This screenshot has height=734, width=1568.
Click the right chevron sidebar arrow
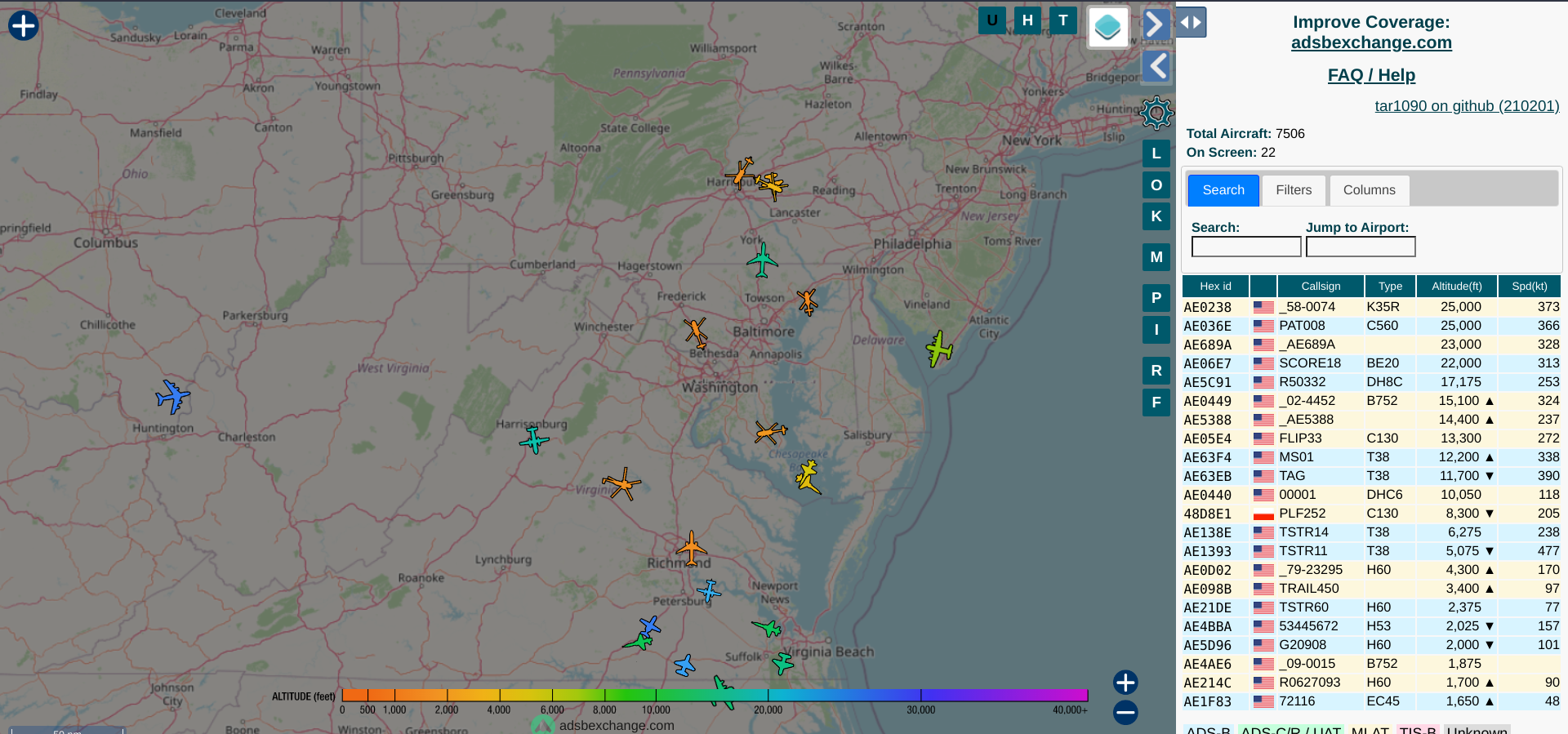click(1156, 24)
